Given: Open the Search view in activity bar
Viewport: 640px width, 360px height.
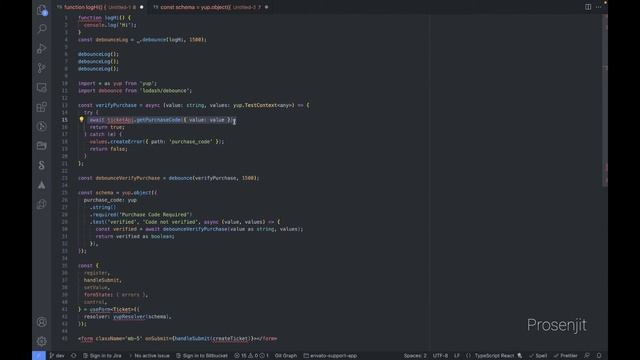Looking at the screenshot, I should click(42, 29).
